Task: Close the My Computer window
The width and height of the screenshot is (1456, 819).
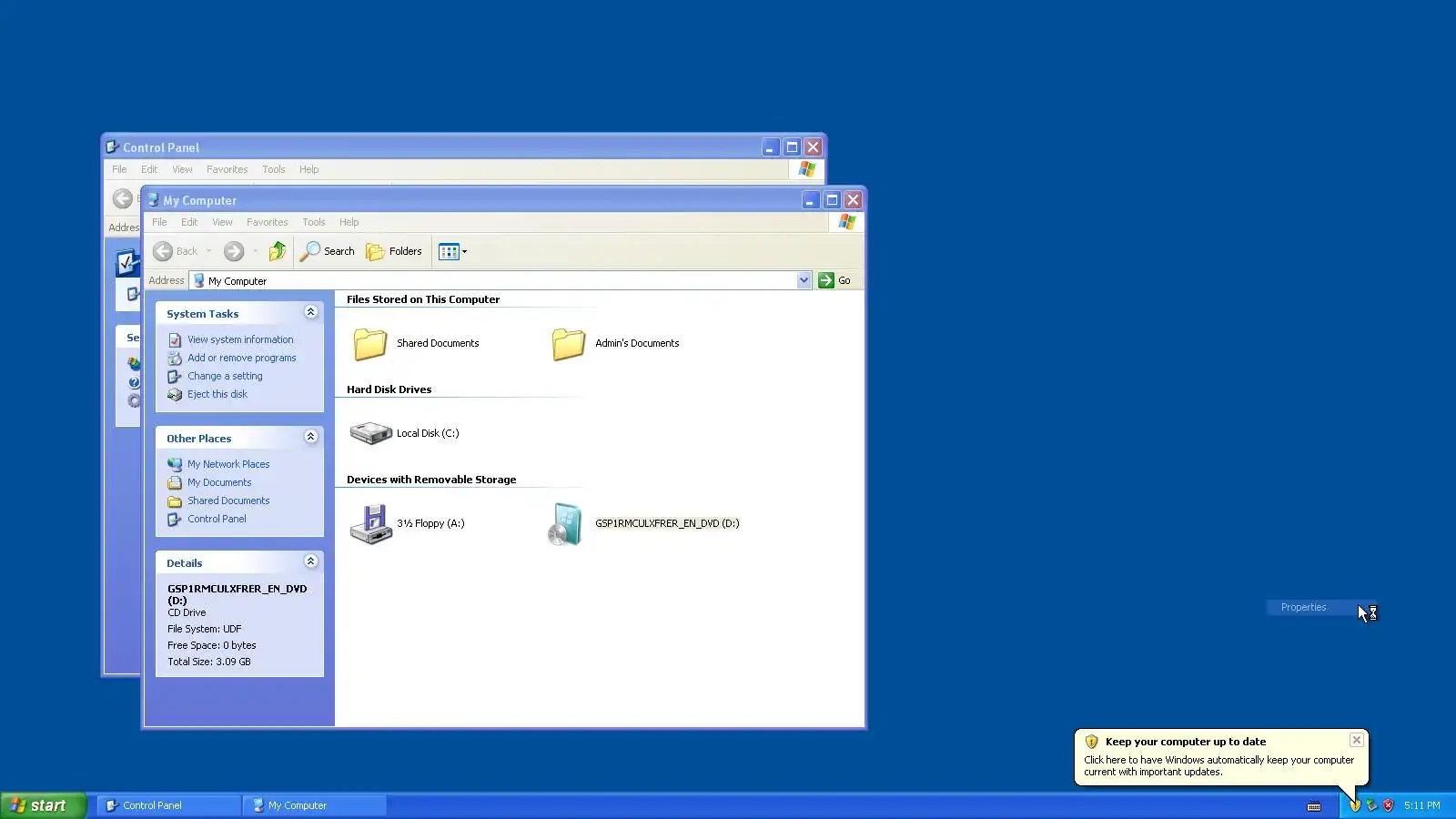Action: pos(853,200)
